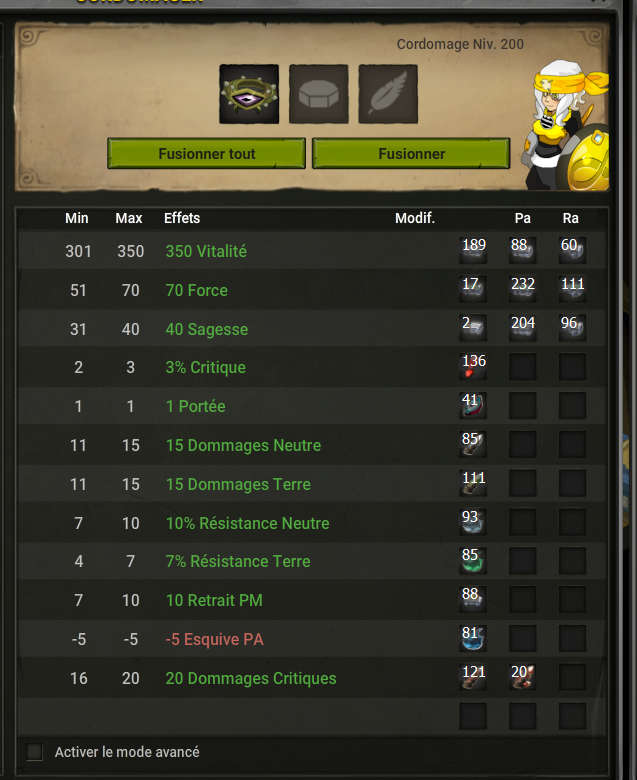Click the Résistance Neutre rune showing 93

[473, 522]
